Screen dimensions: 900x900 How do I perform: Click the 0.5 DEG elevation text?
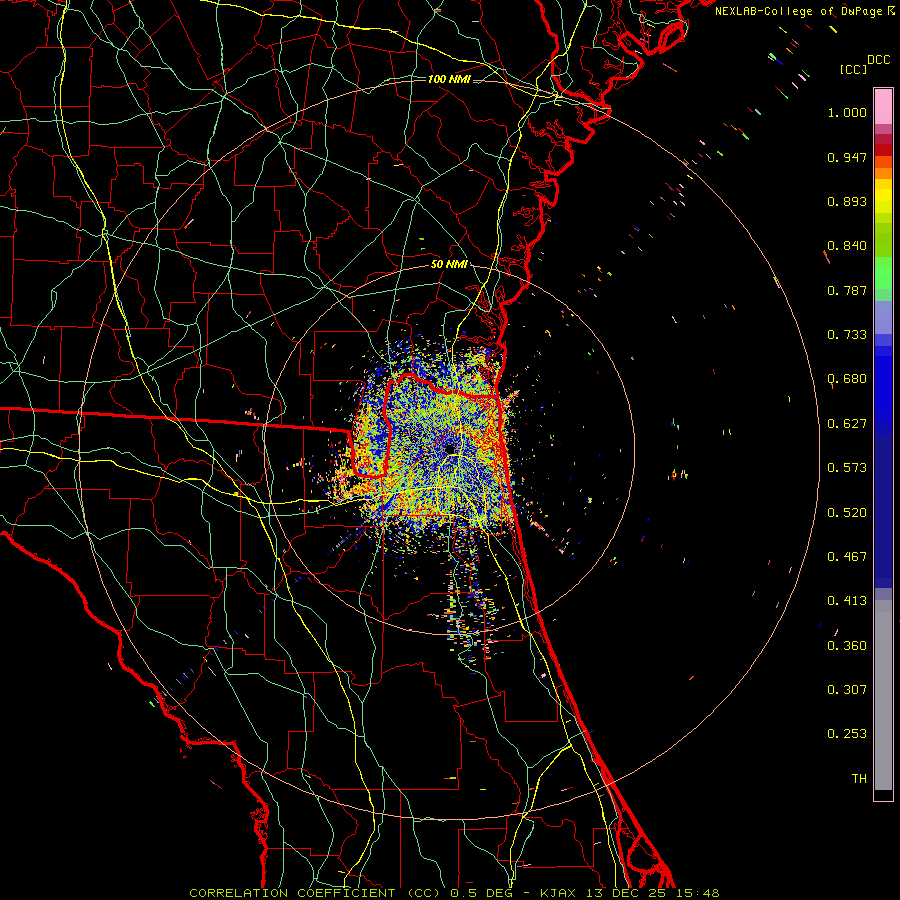click(480, 893)
